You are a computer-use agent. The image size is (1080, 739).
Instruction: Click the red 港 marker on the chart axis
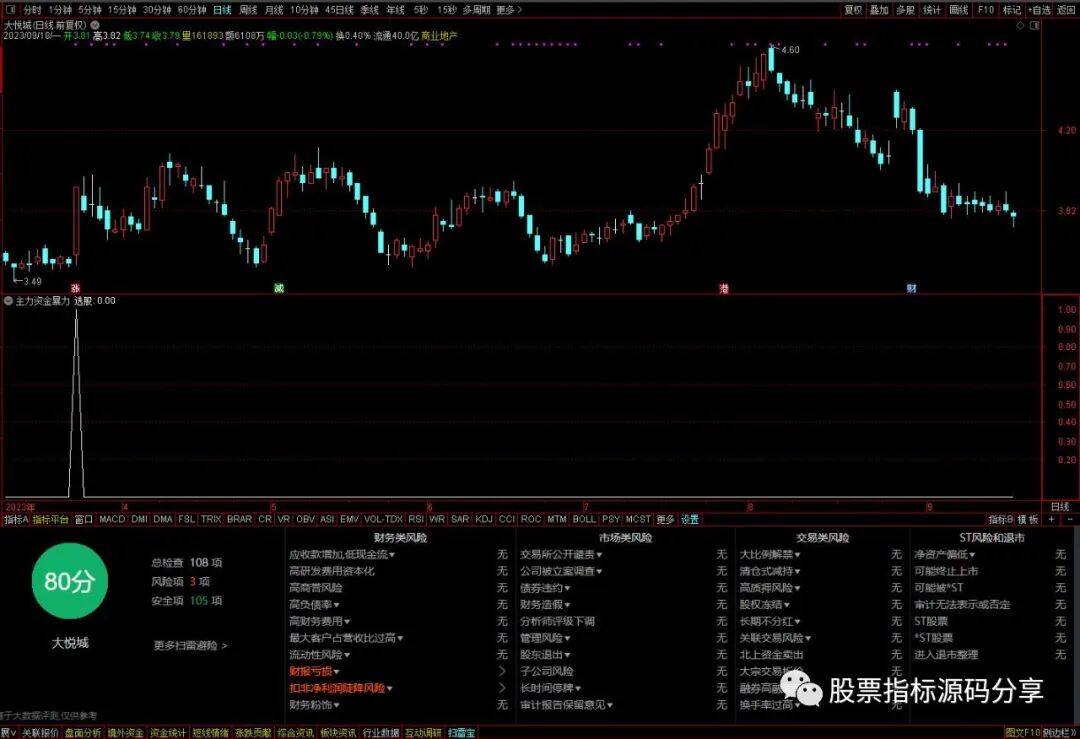(724, 288)
